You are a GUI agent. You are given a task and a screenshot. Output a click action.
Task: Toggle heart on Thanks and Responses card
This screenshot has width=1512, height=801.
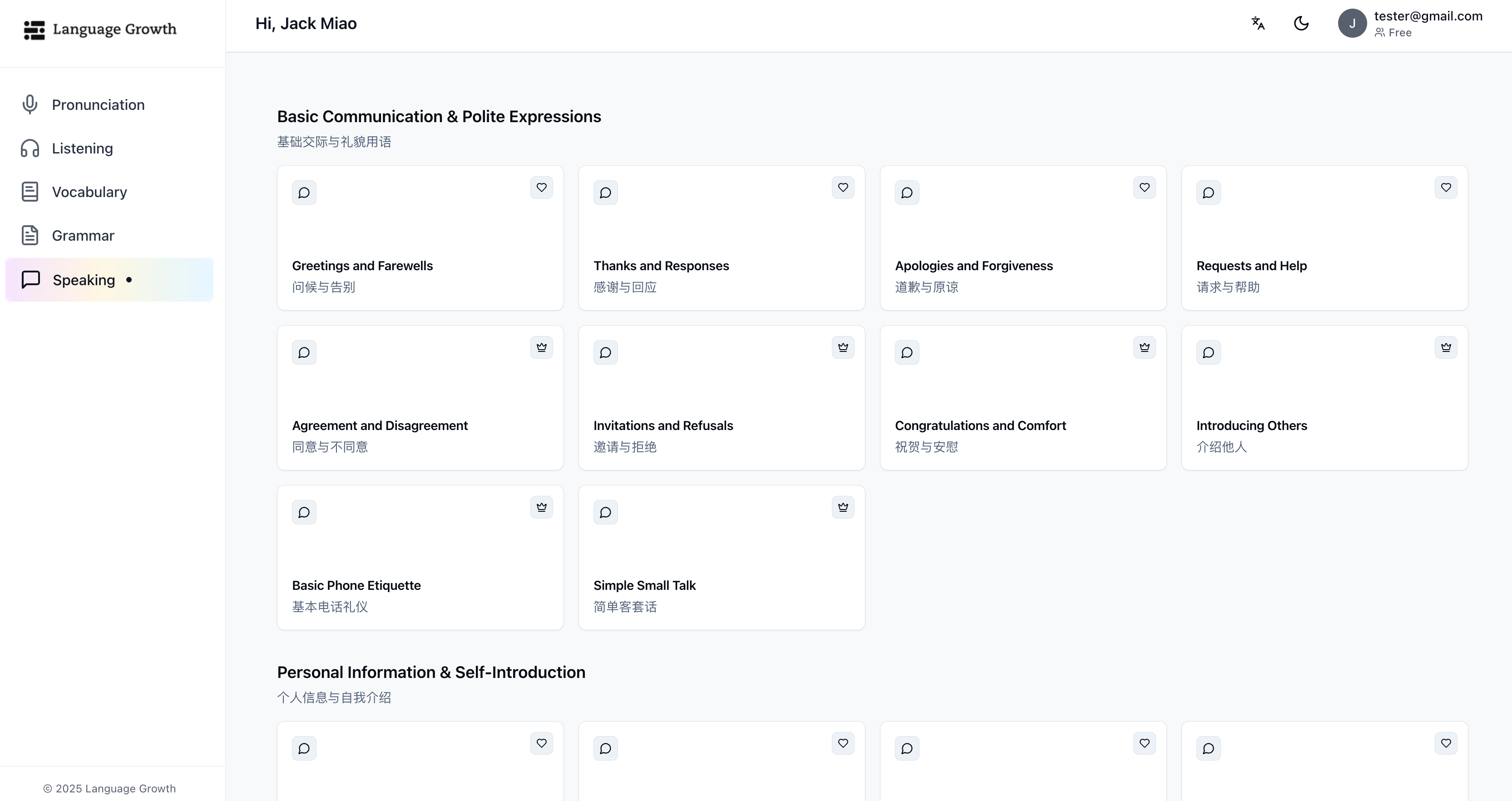click(843, 188)
